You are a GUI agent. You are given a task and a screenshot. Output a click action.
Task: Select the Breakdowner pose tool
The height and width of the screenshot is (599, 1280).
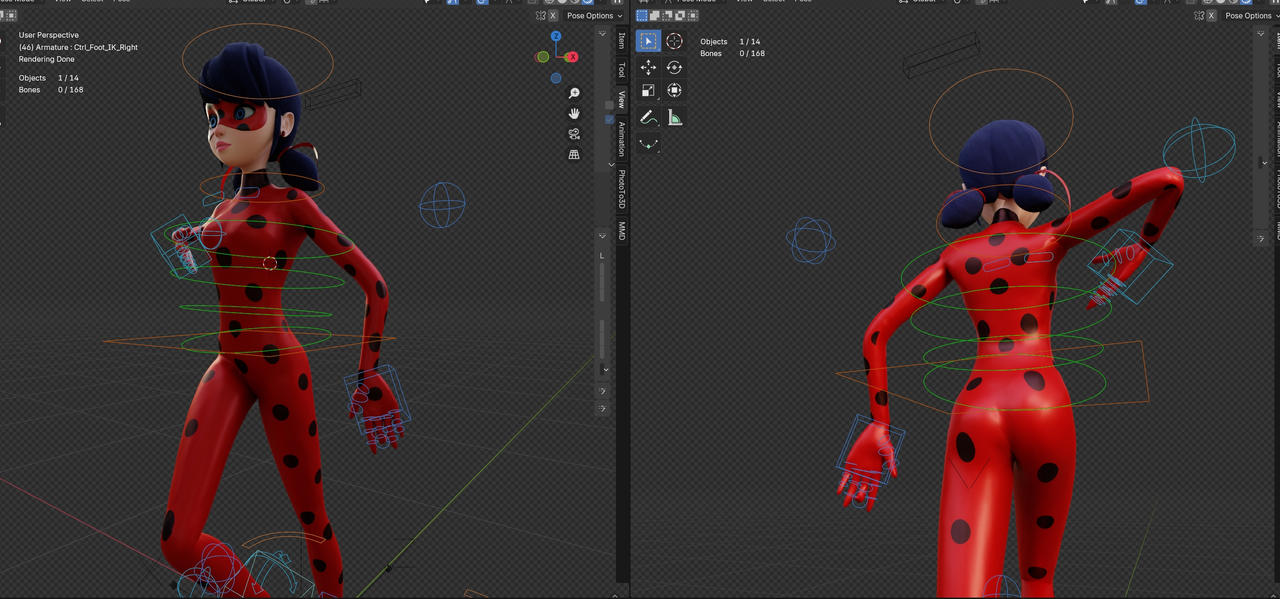coord(648,144)
